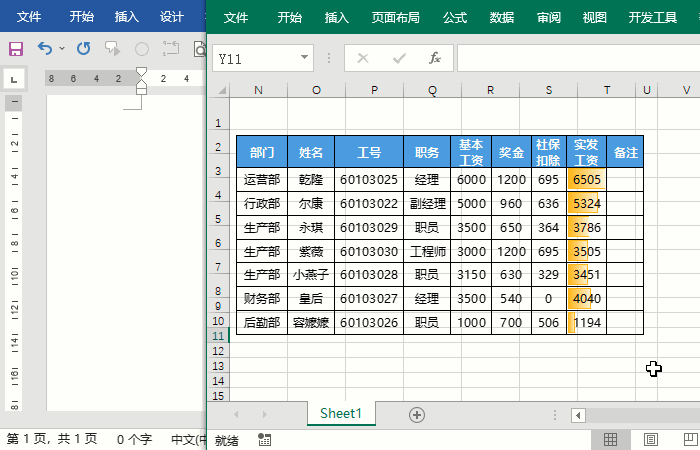This screenshot has width=700, height=450.
Task: Open the 设计 tab in Word
Action: tap(172, 17)
